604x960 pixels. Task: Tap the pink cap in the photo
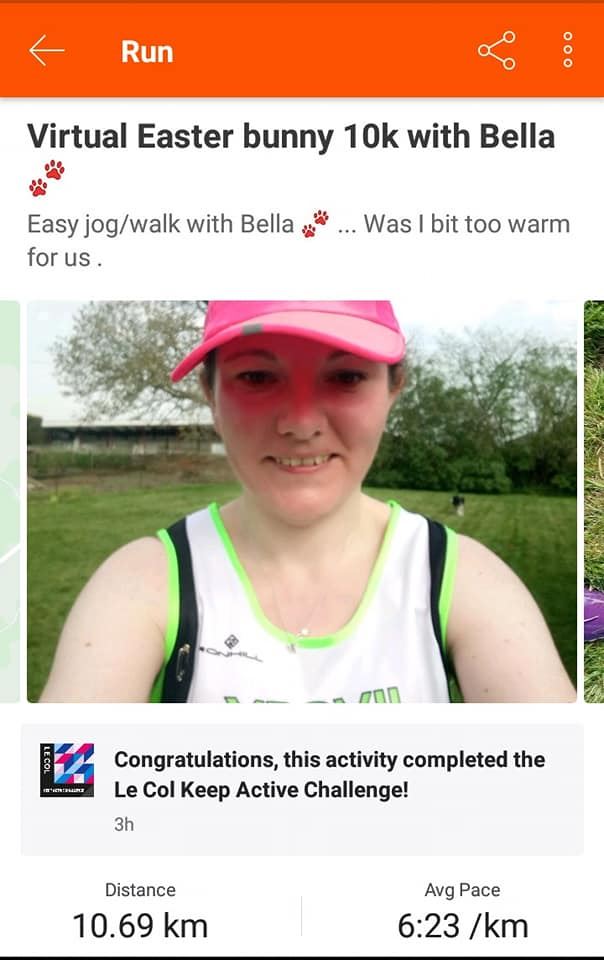[x=293, y=335]
